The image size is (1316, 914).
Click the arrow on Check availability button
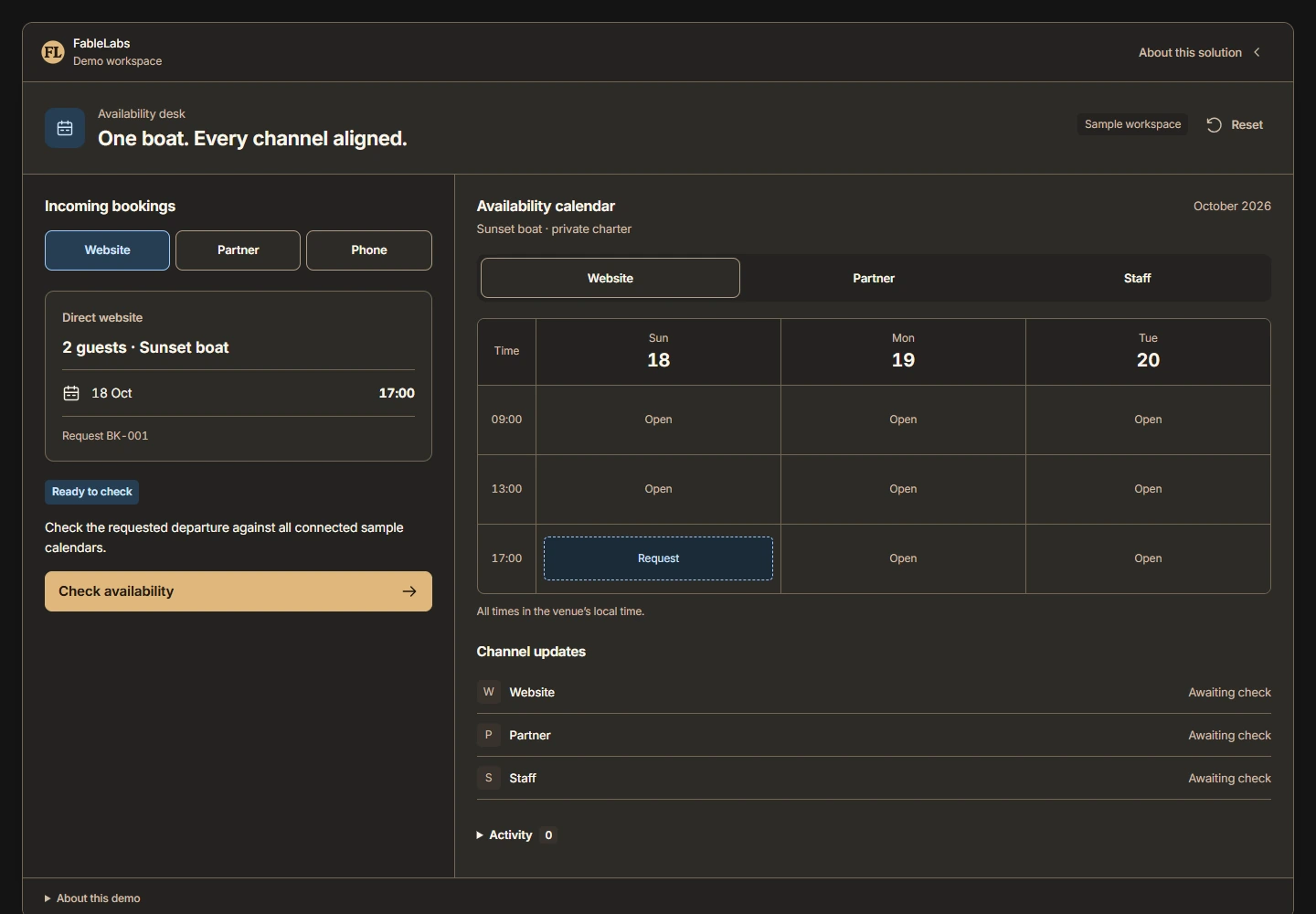(409, 591)
